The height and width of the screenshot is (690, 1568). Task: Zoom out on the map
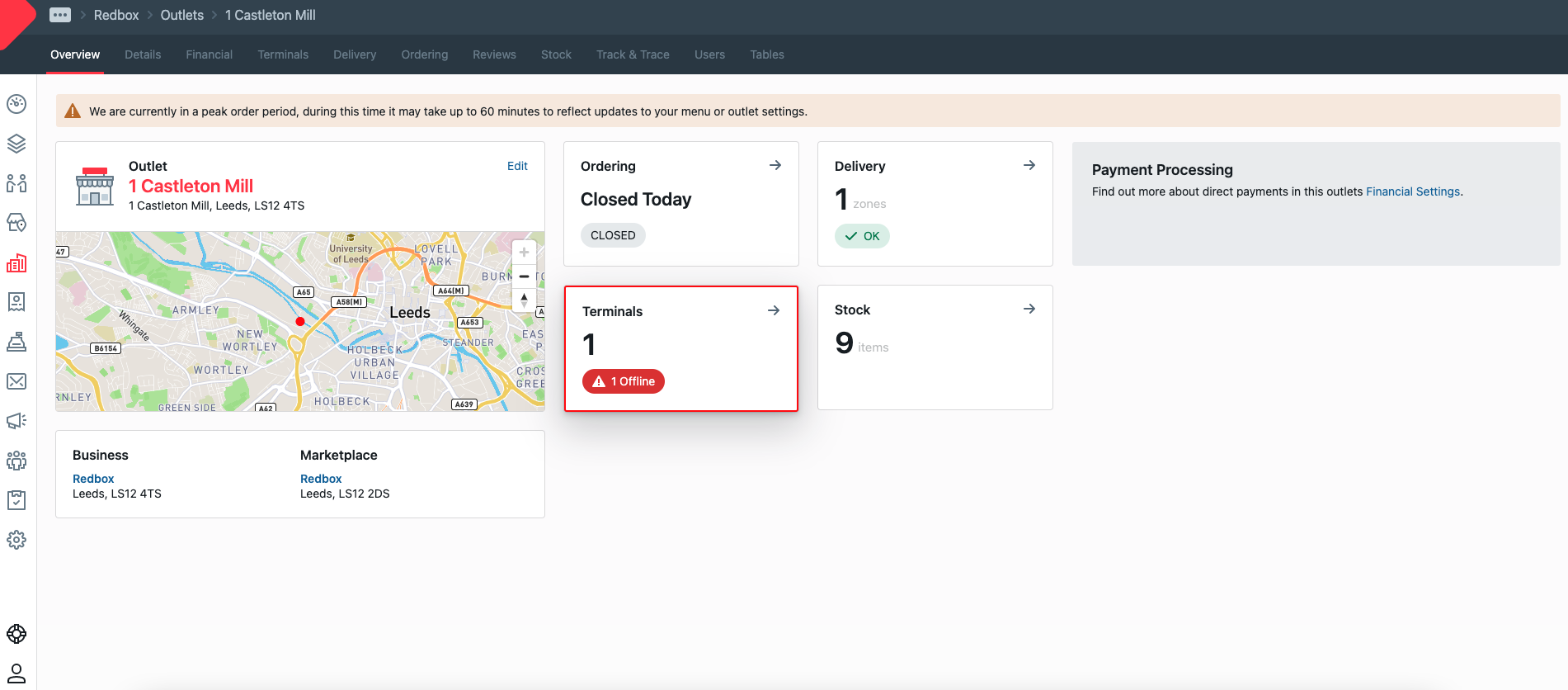click(x=524, y=276)
